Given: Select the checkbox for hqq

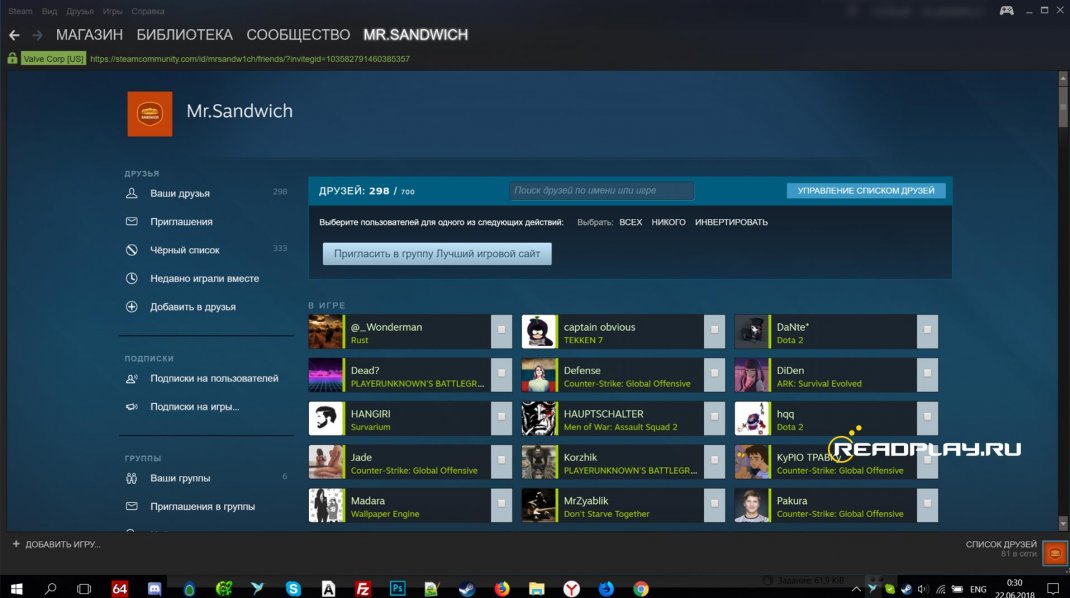Looking at the screenshot, I should coord(927,416).
